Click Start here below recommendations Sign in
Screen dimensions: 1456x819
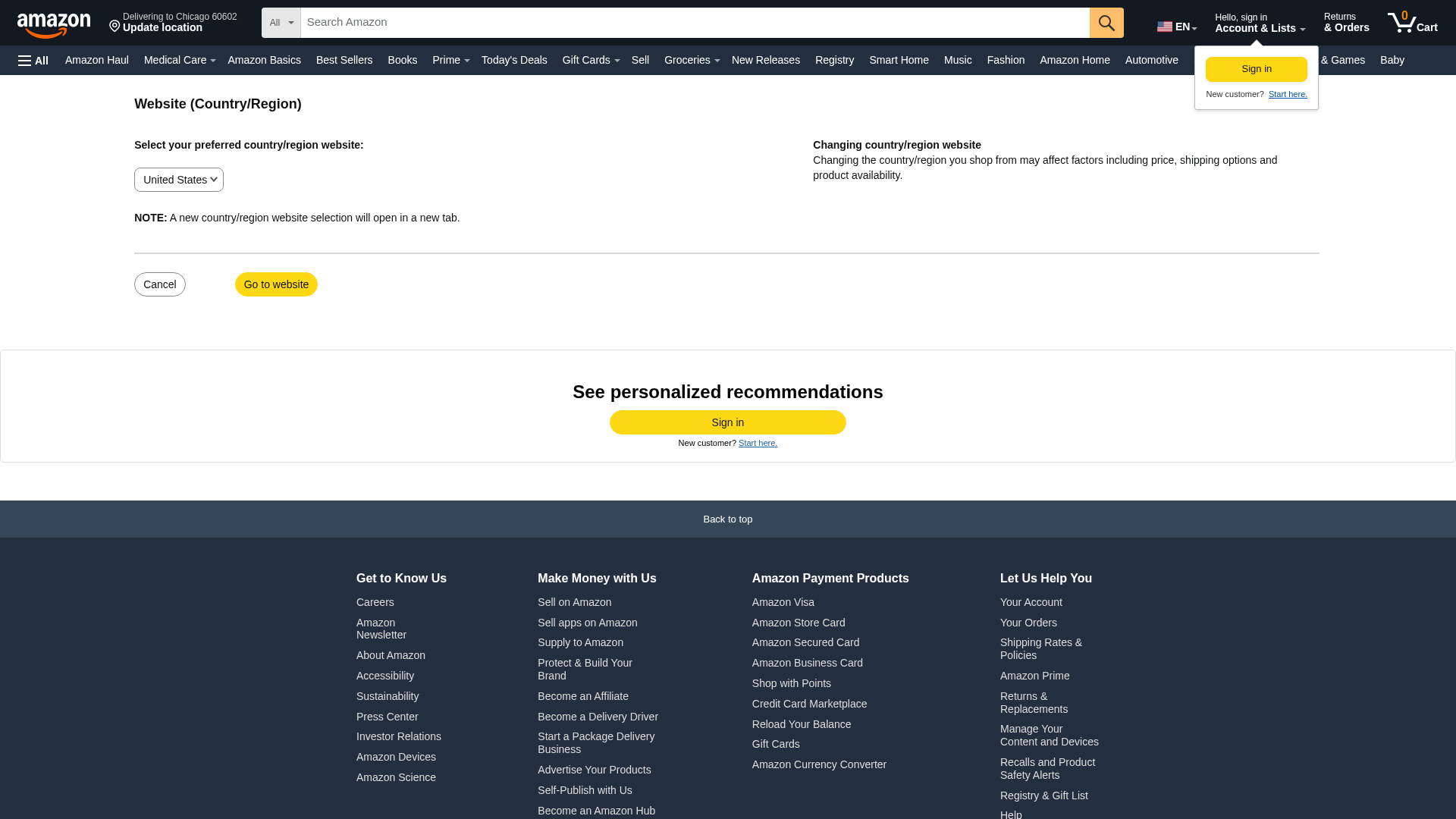(758, 443)
